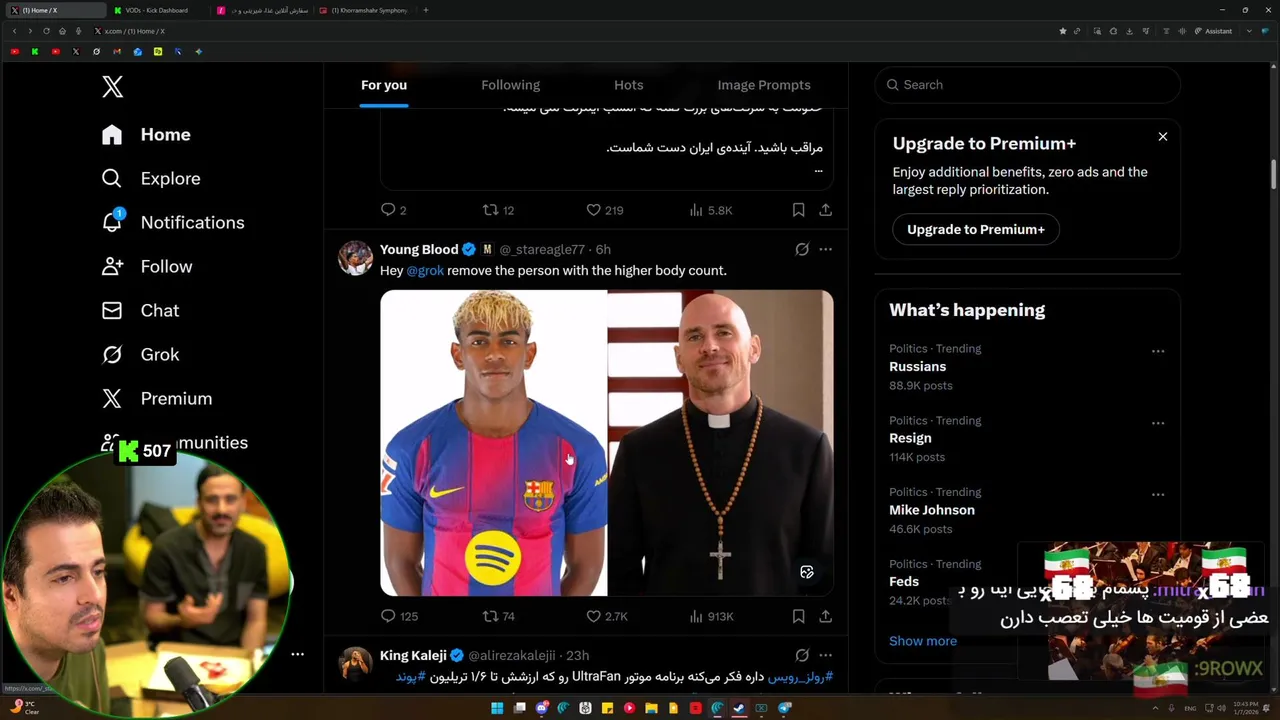Open the browser Assistant button
The height and width of the screenshot is (720, 1280).
[1214, 31]
